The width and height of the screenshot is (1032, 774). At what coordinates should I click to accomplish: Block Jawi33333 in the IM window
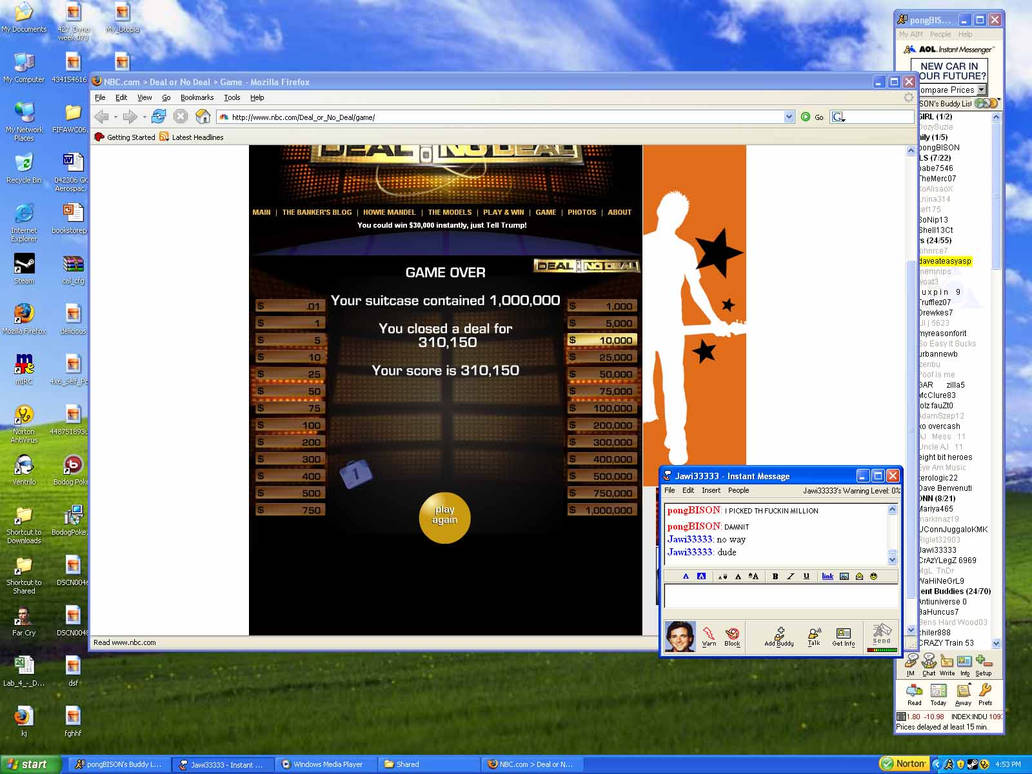click(x=732, y=636)
